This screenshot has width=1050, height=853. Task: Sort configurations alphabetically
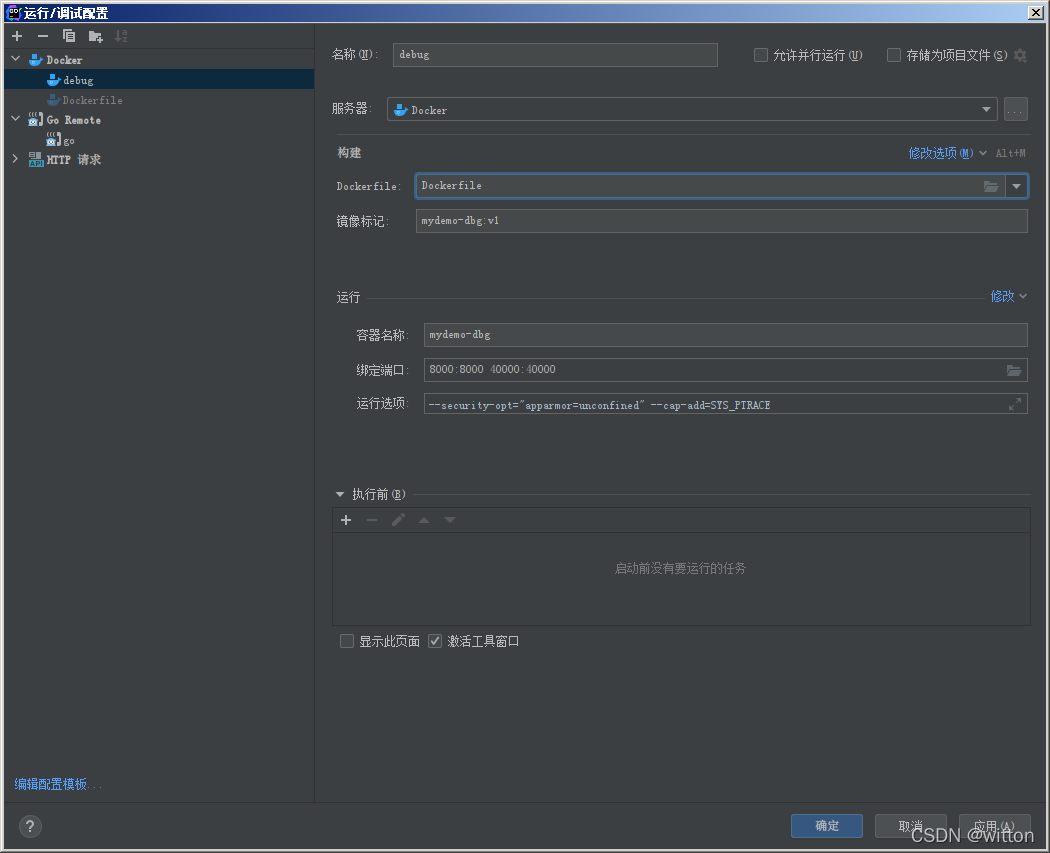(x=121, y=36)
